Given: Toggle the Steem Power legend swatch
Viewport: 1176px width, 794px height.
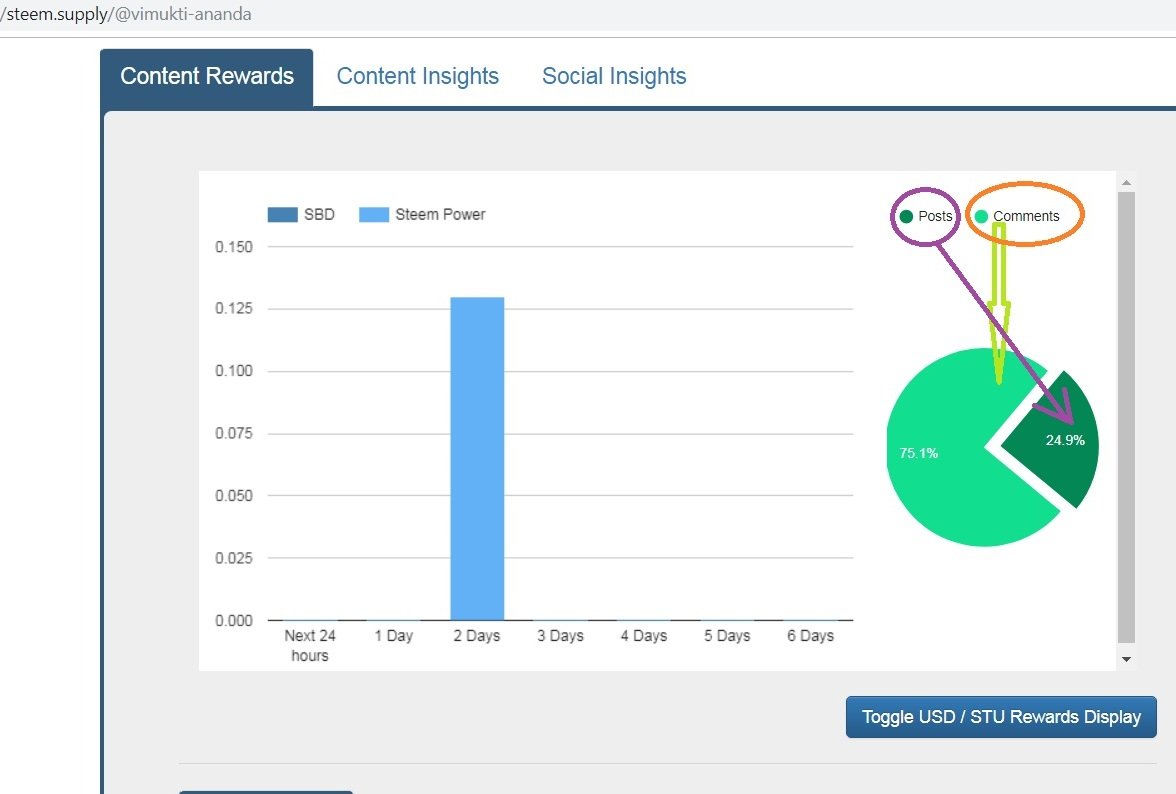Looking at the screenshot, I should click(374, 214).
